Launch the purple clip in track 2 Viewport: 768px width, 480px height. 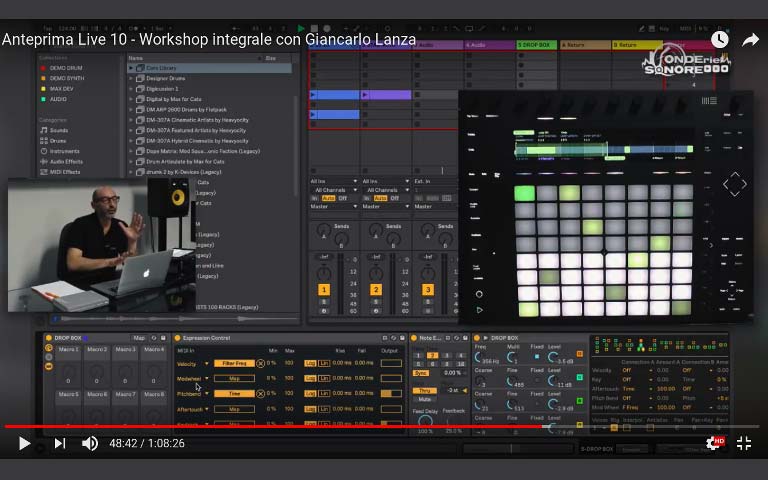coord(365,95)
